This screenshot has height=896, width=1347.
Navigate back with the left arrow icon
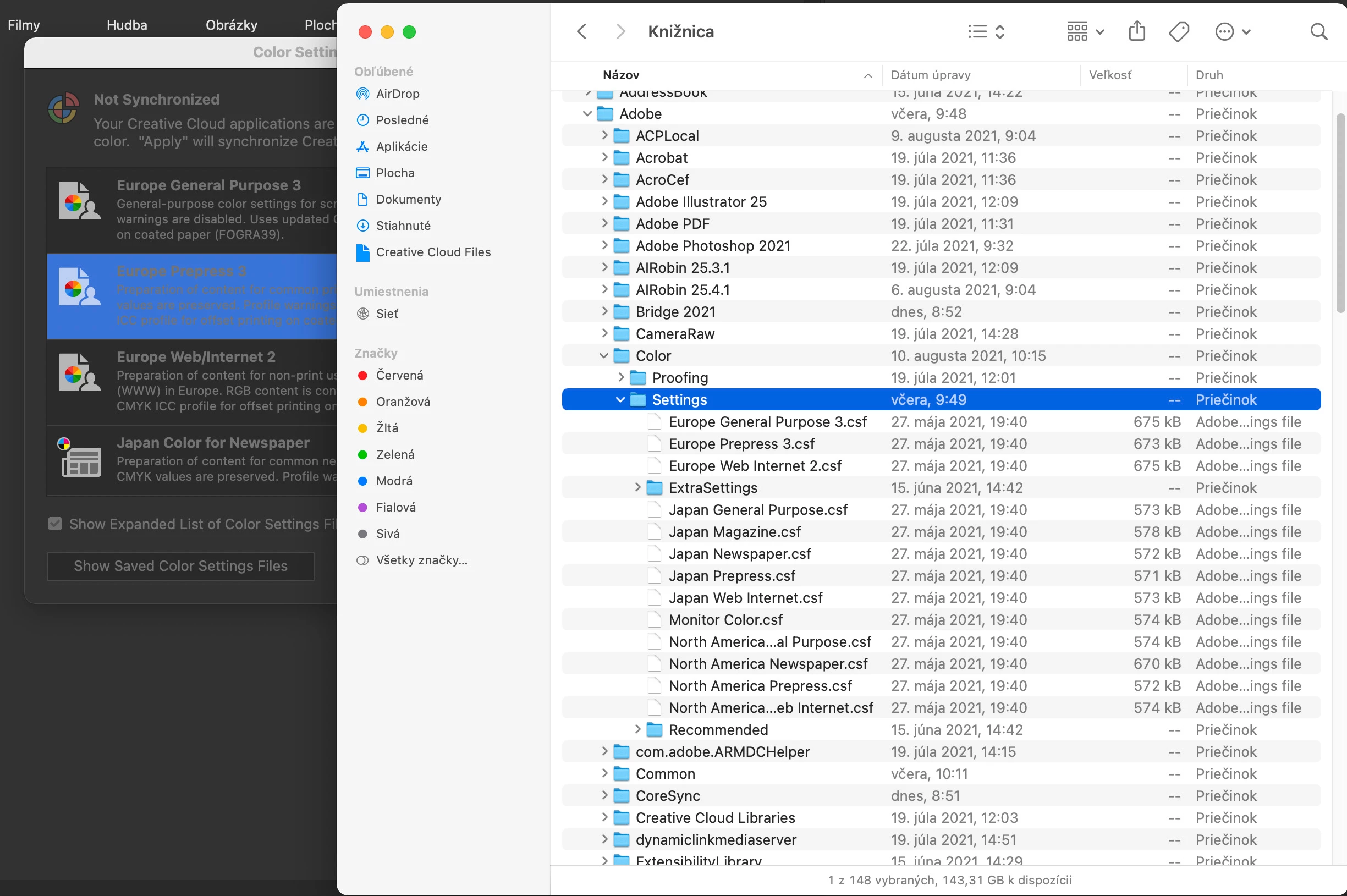(581, 32)
